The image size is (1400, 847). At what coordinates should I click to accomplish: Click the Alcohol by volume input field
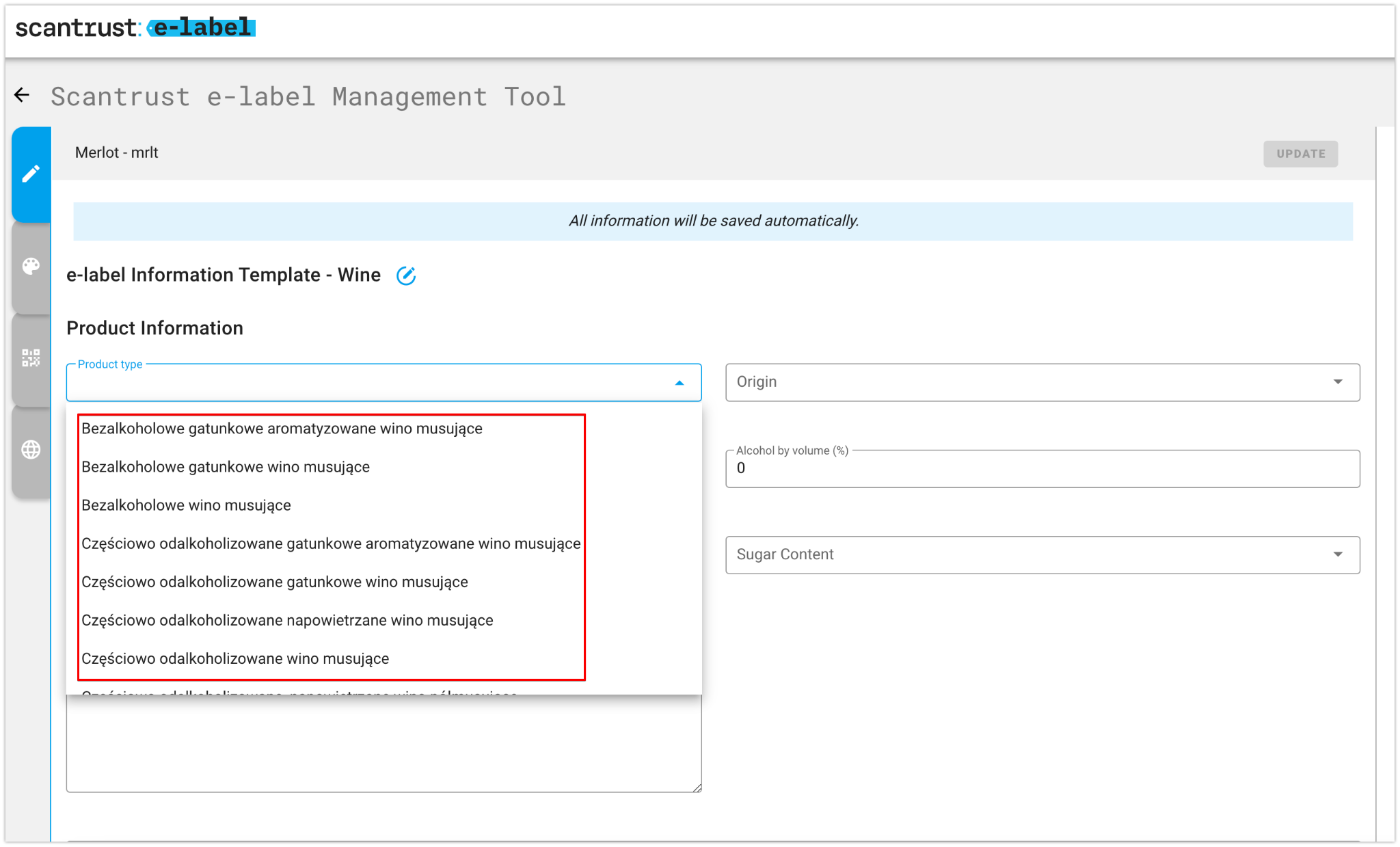pos(1042,469)
